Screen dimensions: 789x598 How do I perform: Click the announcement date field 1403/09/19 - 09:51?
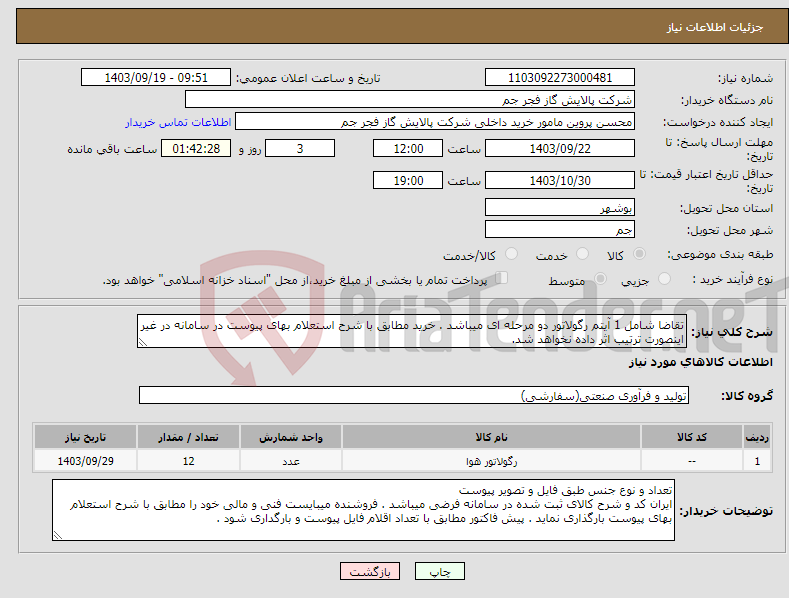pyautogui.click(x=156, y=78)
